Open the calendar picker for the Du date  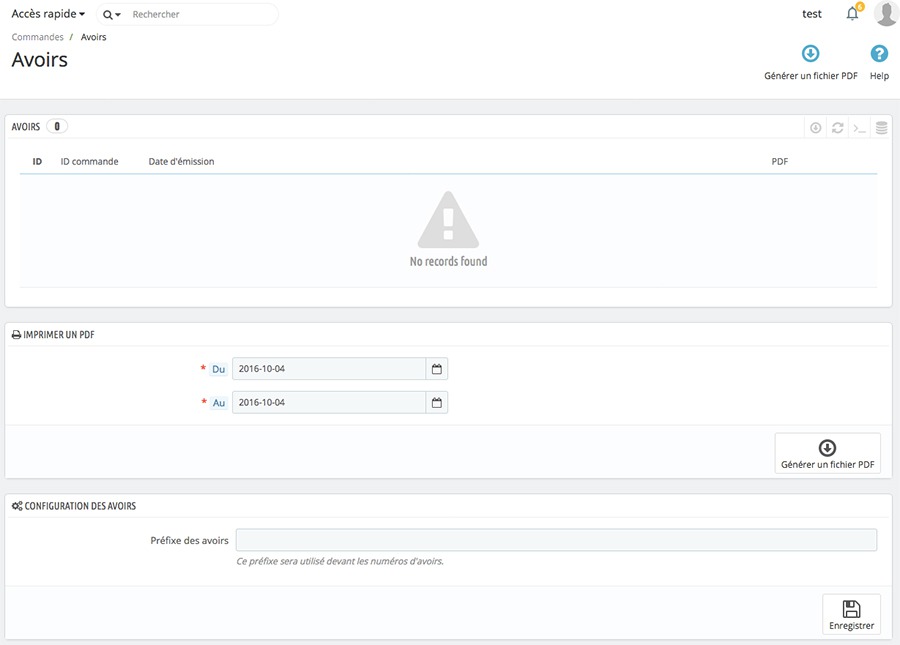(x=437, y=369)
